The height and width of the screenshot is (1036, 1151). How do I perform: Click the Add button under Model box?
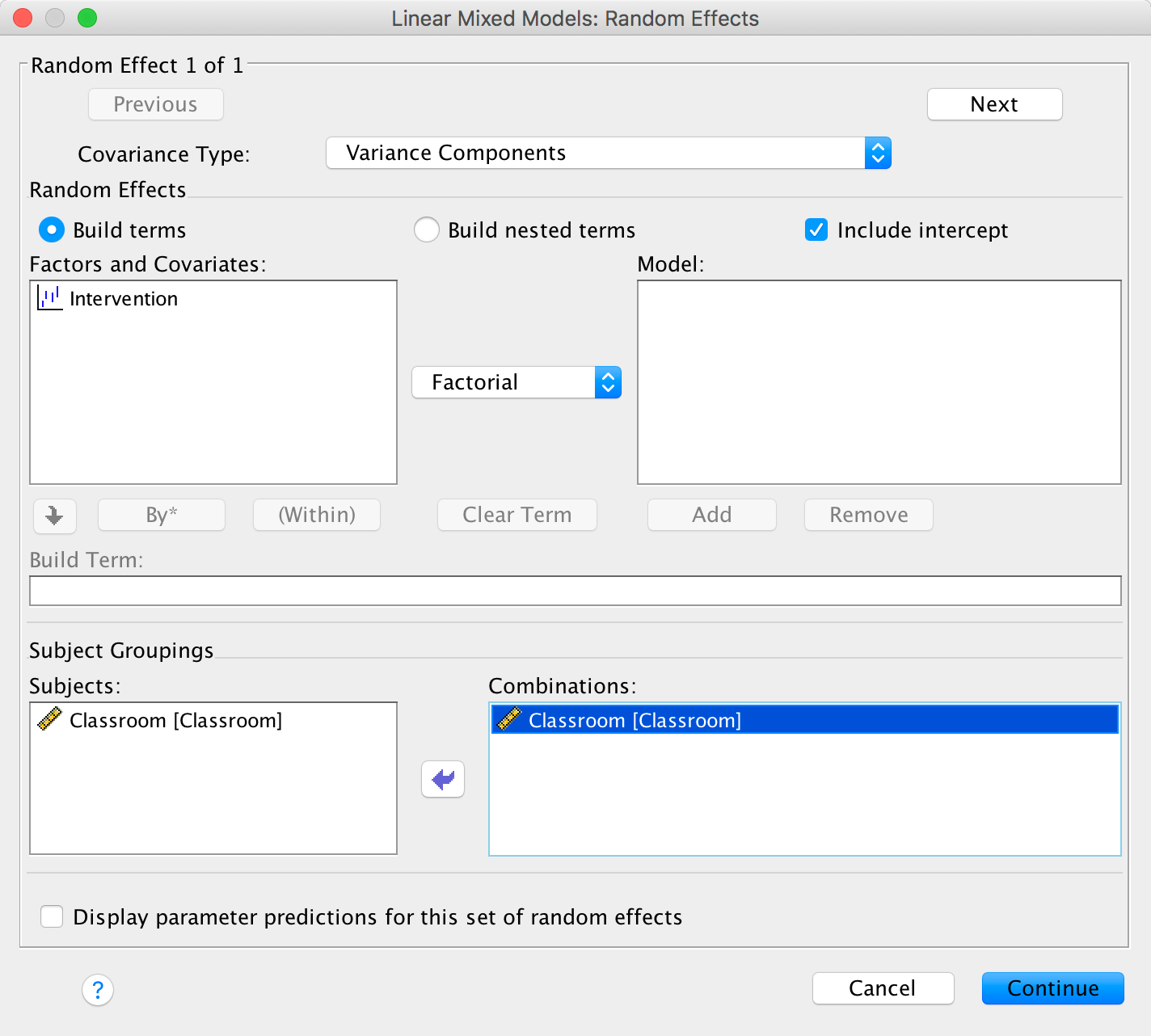[711, 515]
